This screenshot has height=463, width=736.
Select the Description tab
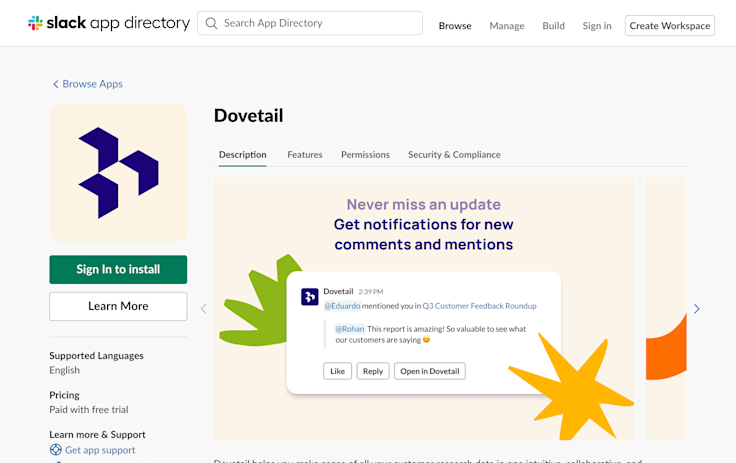(243, 155)
